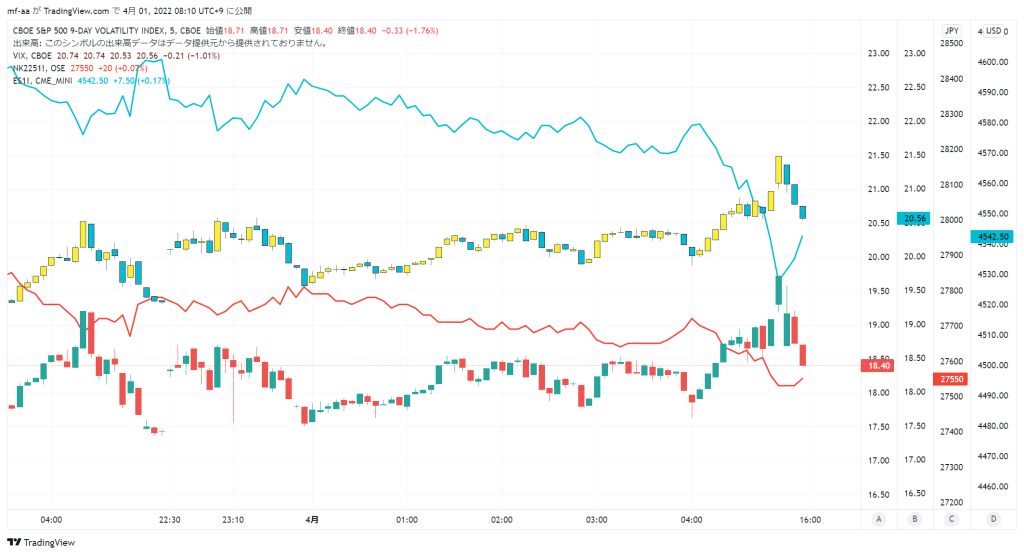Click the 4460.00 value on USD scale
The width and height of the screenshot is (1024, 555).
(993, 486)
